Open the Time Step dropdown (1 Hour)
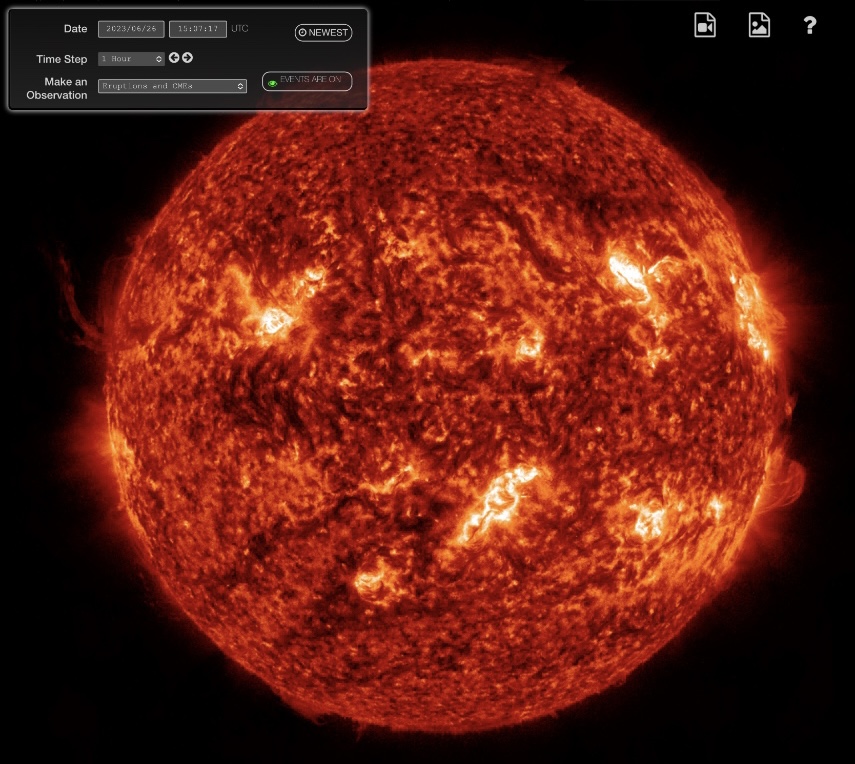Screen dimensions: 855x764 point(131,59)
